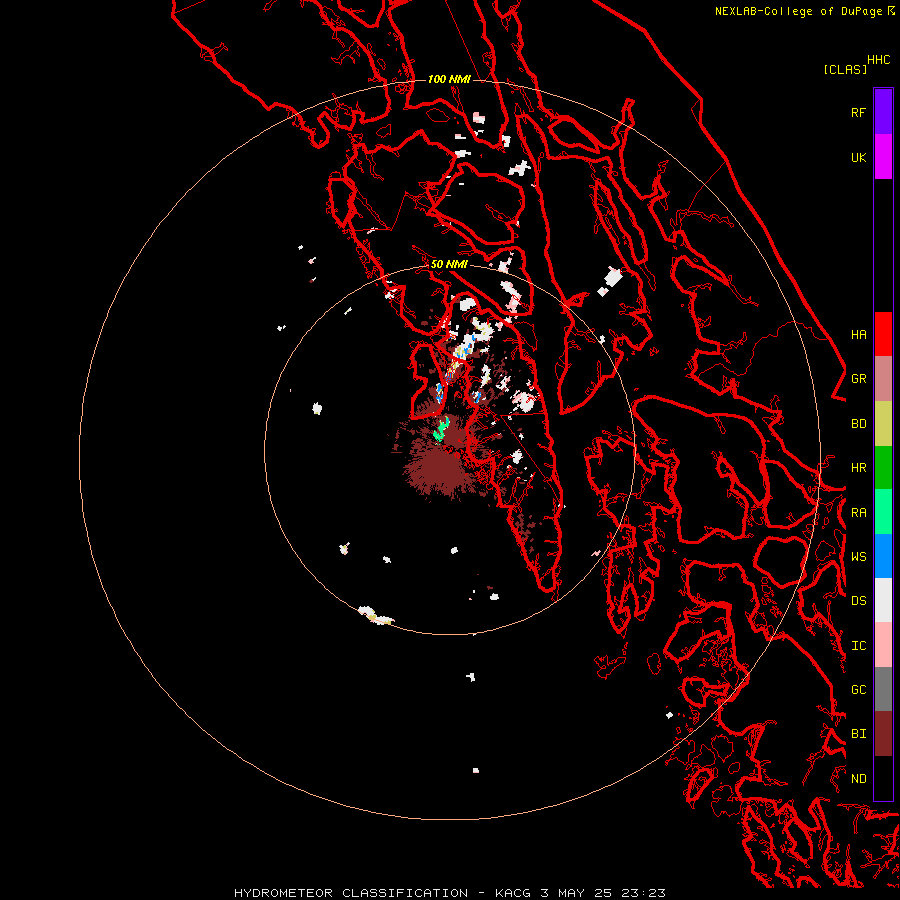Click the HR green legend swatch
The height and width of the screenshot is (900, 900).
(x=883, y=468)
